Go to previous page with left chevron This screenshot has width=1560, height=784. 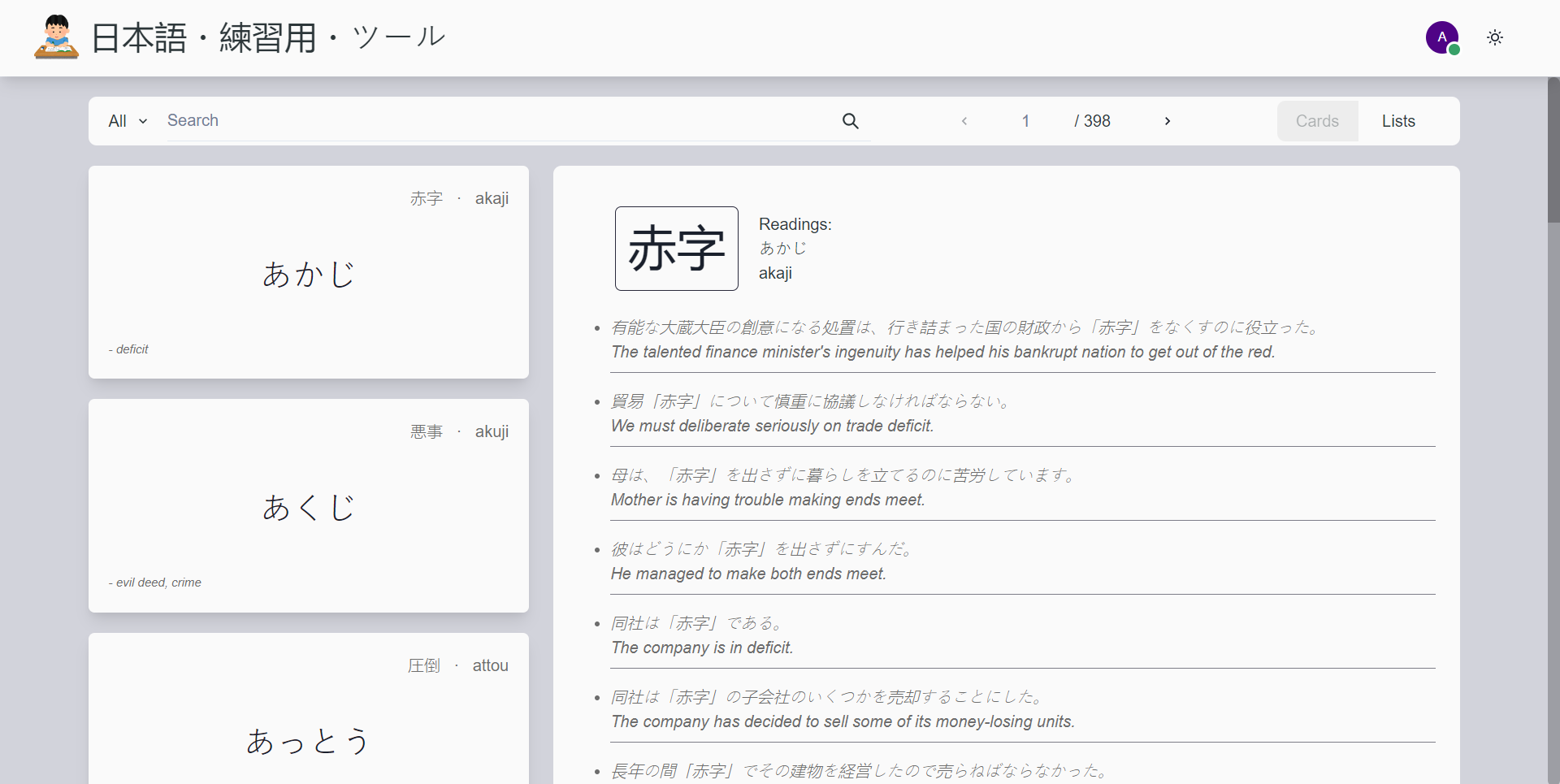tap(964, 120)
